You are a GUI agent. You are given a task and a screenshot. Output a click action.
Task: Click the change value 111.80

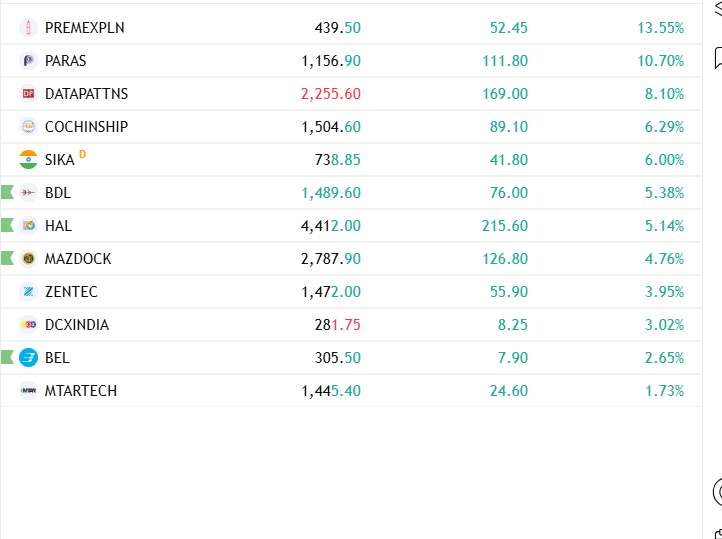point(505,61)
